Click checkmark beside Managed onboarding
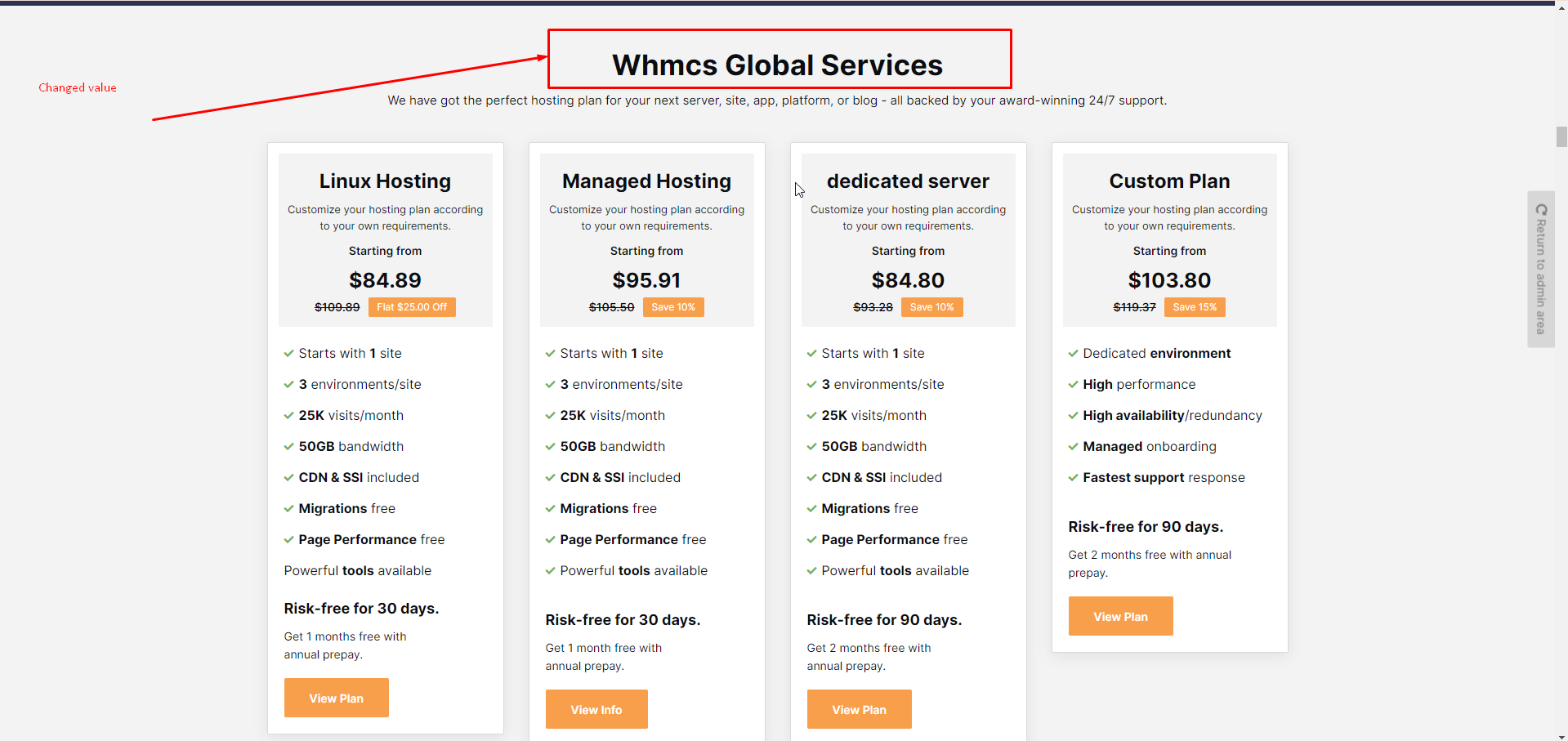This screenshot has width=1568, height=741. pyautogui.click(x=1073, y=447)
